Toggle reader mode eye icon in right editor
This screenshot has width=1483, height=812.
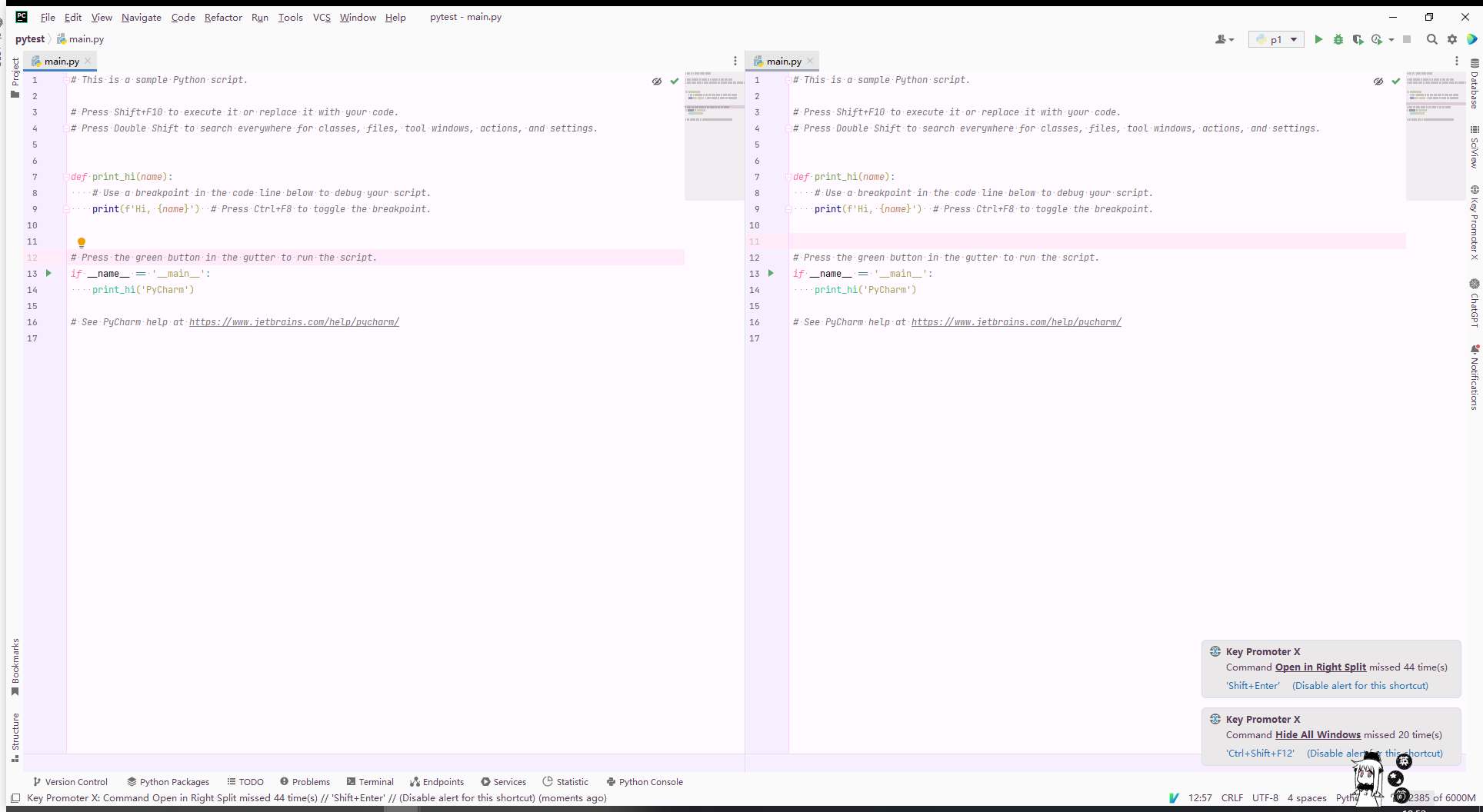click(x=1377, y=81)
